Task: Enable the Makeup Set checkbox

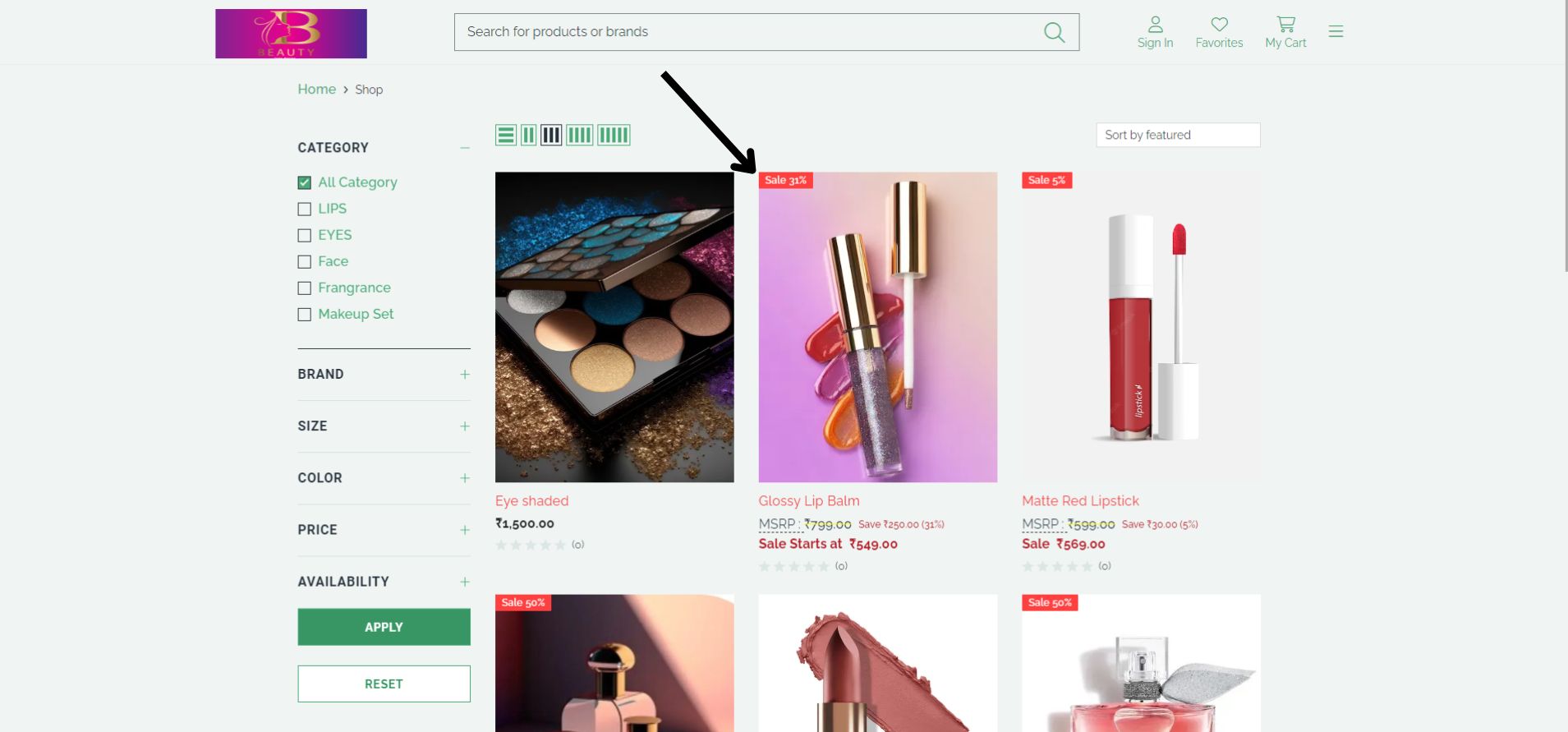Action: (305, 314)
